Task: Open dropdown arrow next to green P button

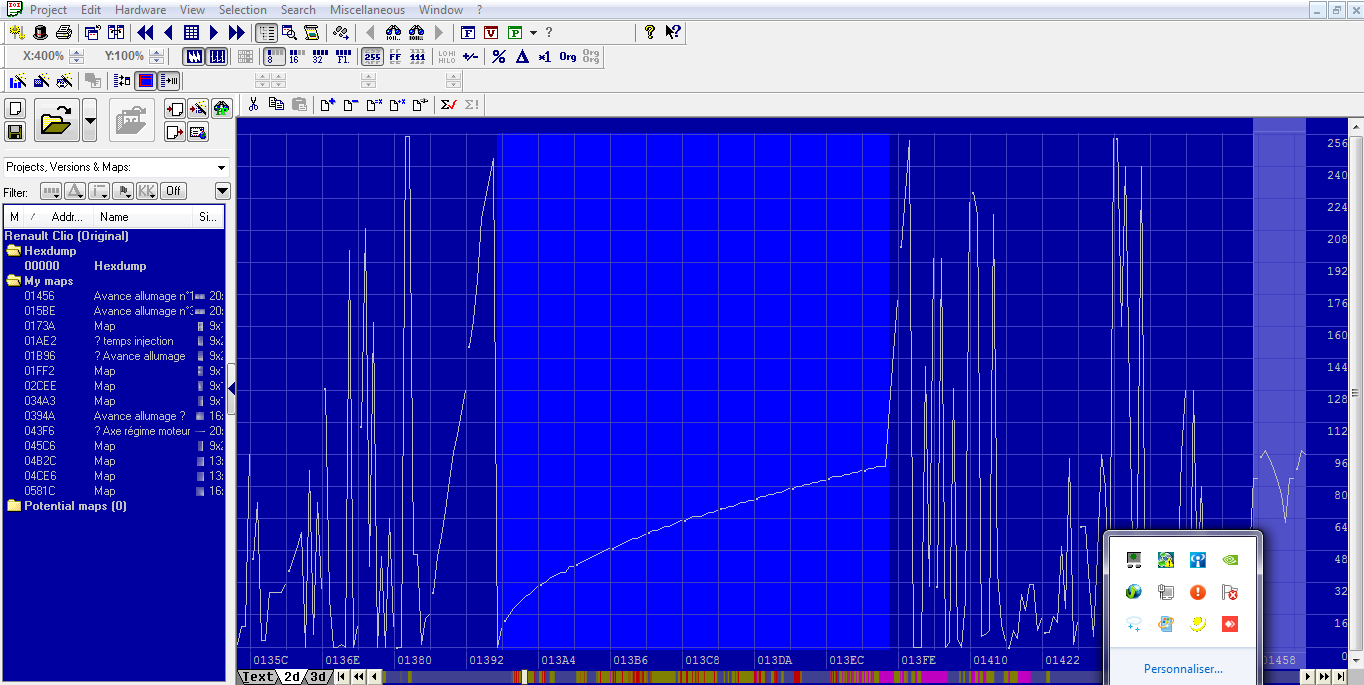Action: 533,33
